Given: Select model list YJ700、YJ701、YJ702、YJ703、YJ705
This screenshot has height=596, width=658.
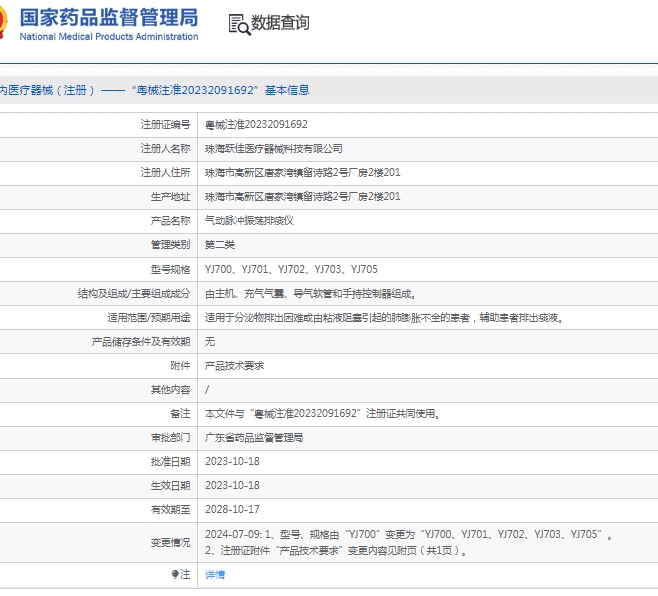Looking at the screenshot, I should tap(291, 269).
